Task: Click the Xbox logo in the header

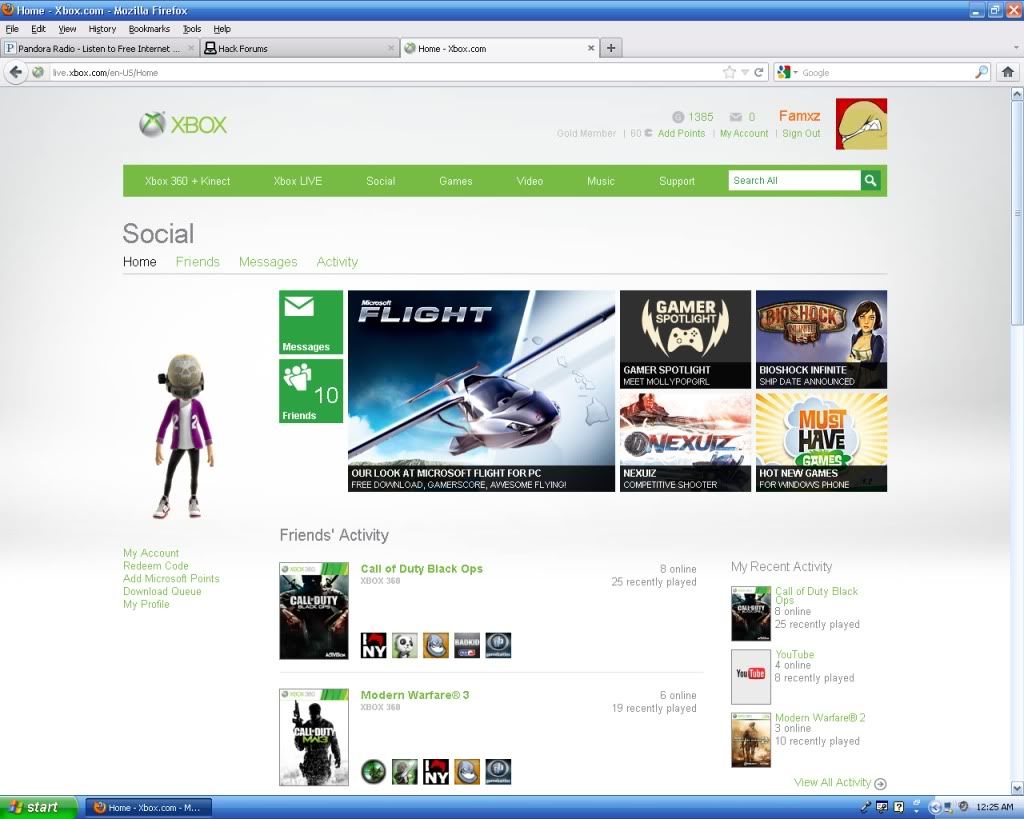Action: point(184,124)
